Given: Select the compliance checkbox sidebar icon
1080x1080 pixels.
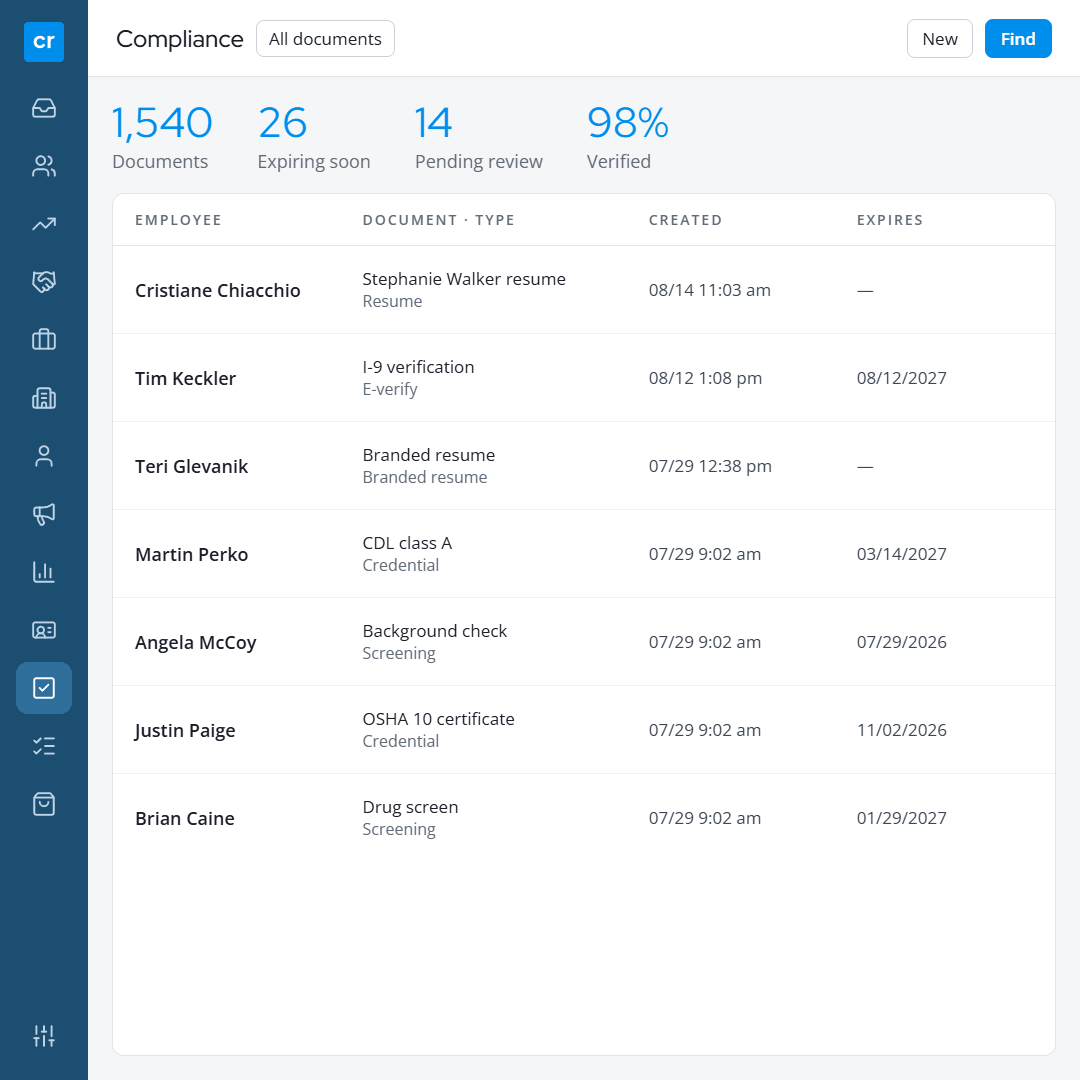Looking at the screenshot, I should coord(43,687).
